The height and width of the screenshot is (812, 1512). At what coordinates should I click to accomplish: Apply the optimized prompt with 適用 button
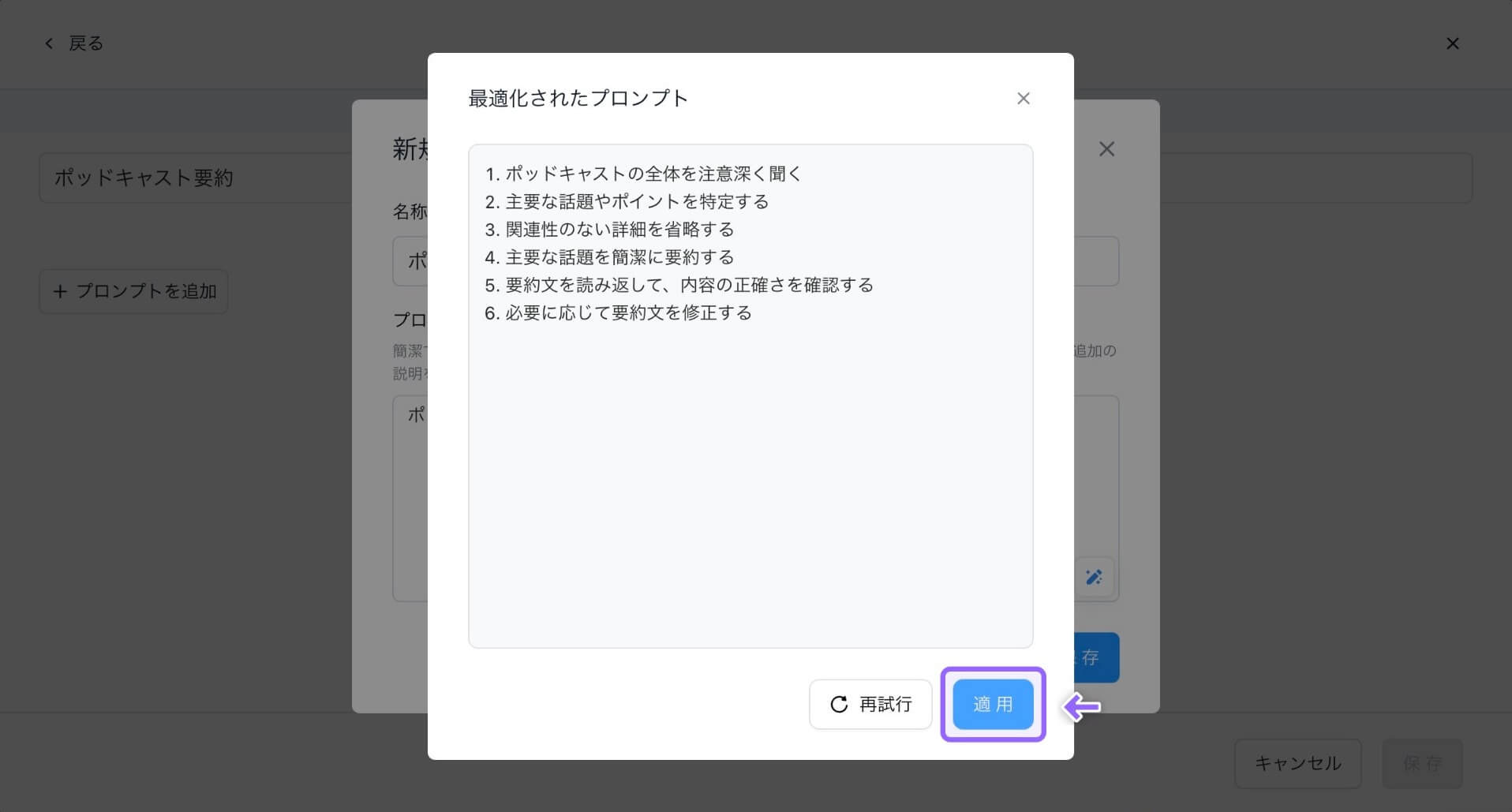click(993, 704)
